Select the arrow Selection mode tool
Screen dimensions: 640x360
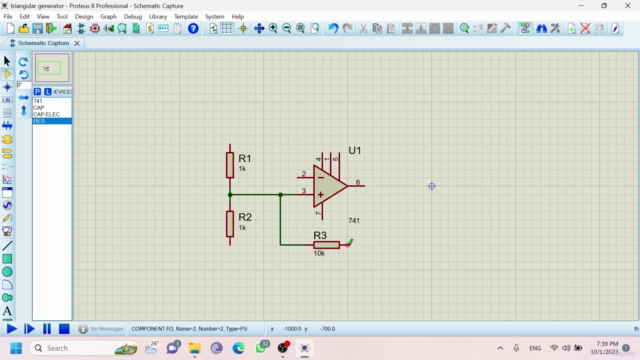[7, 61]
